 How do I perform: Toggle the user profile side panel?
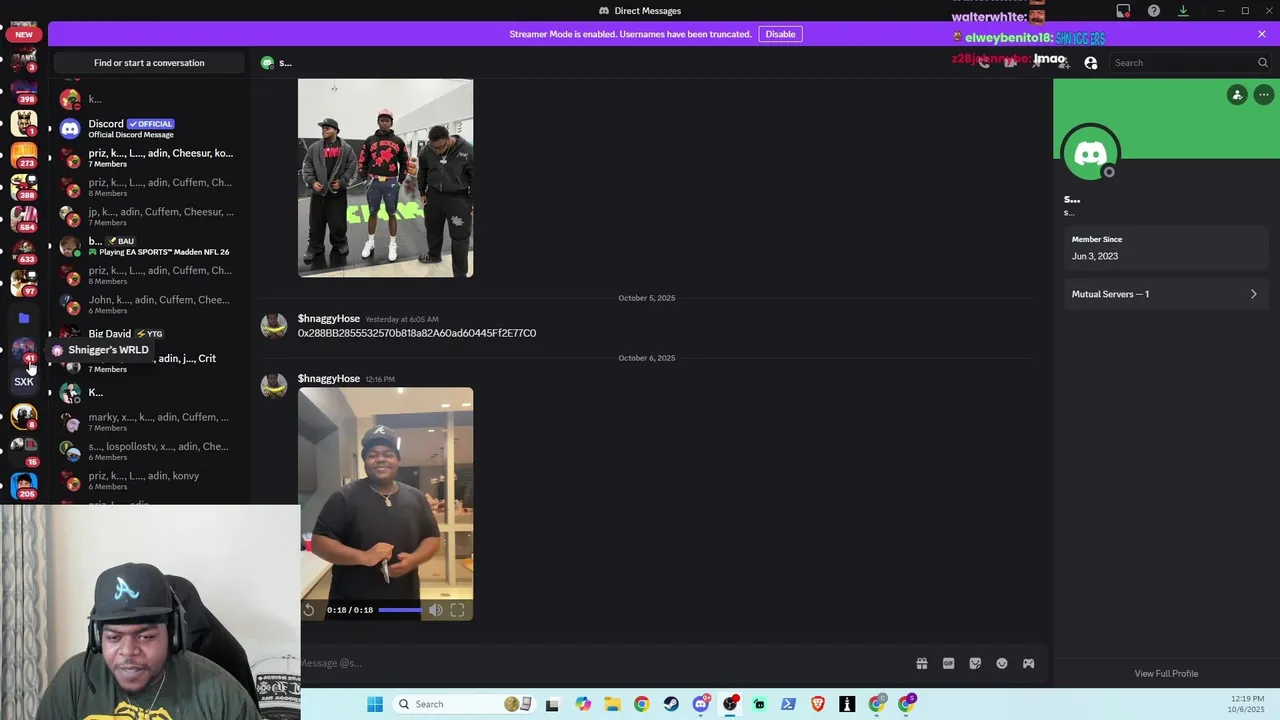[1091, 63]
